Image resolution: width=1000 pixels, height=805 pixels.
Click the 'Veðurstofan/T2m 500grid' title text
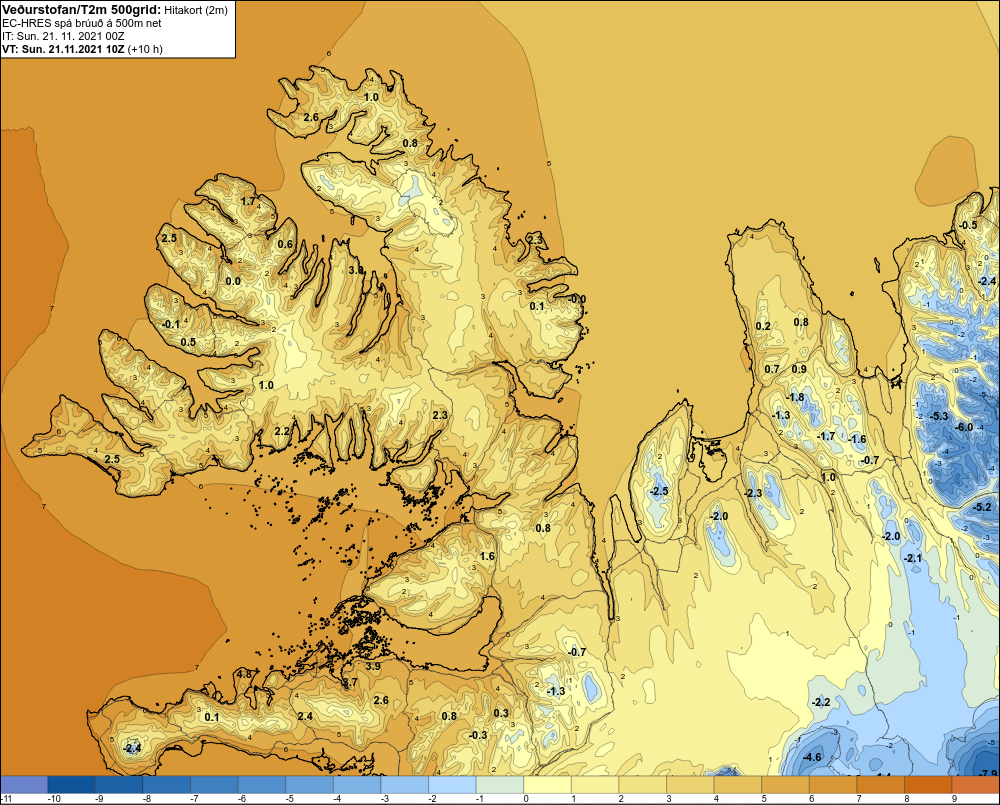(82, 9)
